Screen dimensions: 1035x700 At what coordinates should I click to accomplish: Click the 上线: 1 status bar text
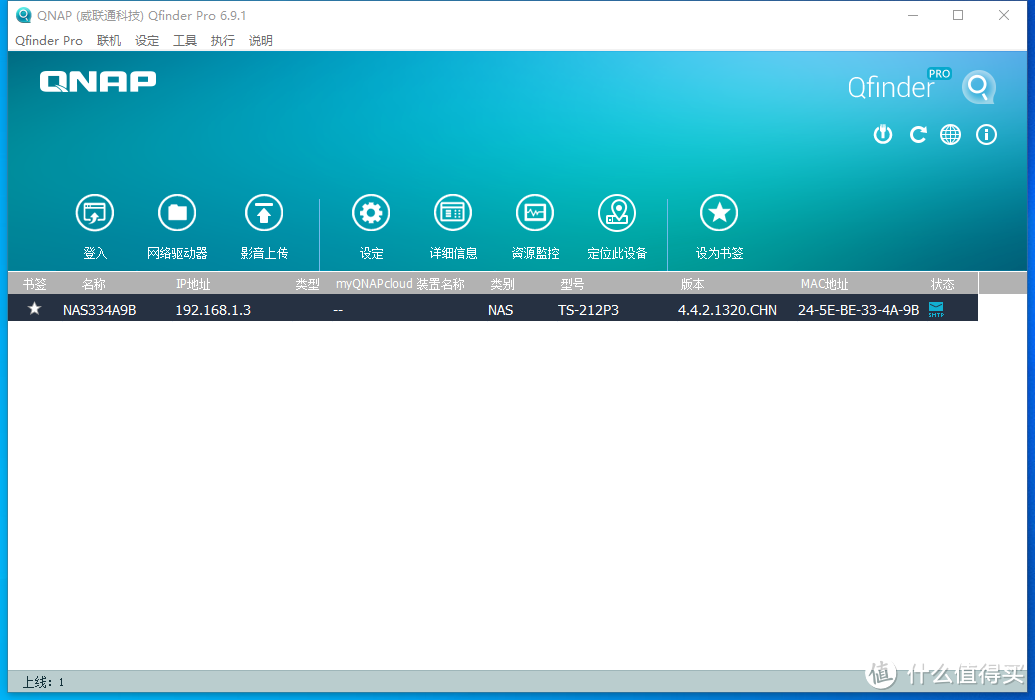pyautogui.click(x=43, y=682)
